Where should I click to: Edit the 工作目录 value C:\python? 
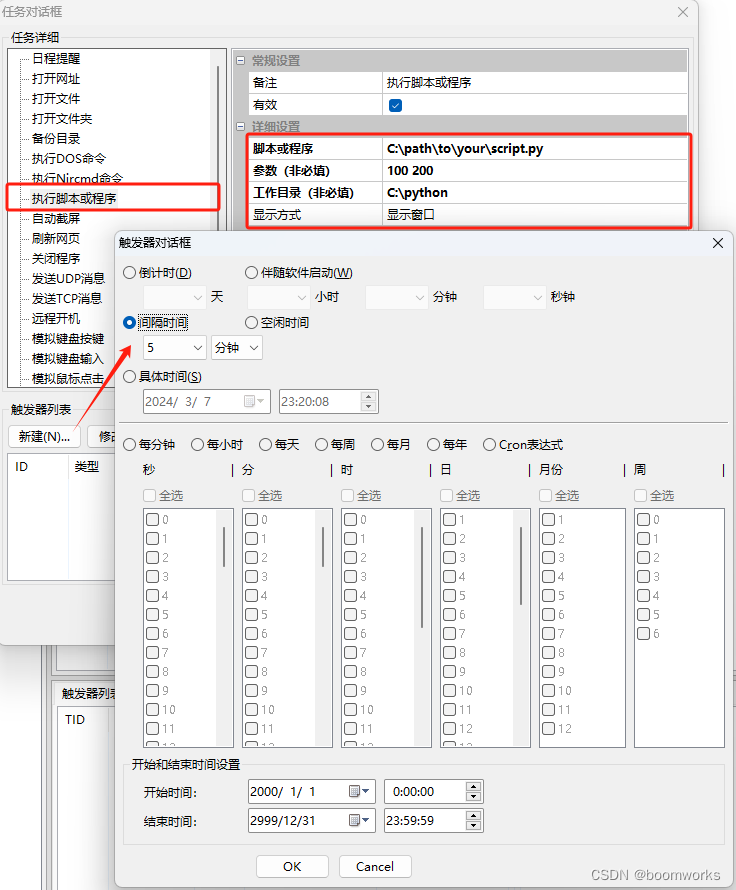tap(535, 193)
